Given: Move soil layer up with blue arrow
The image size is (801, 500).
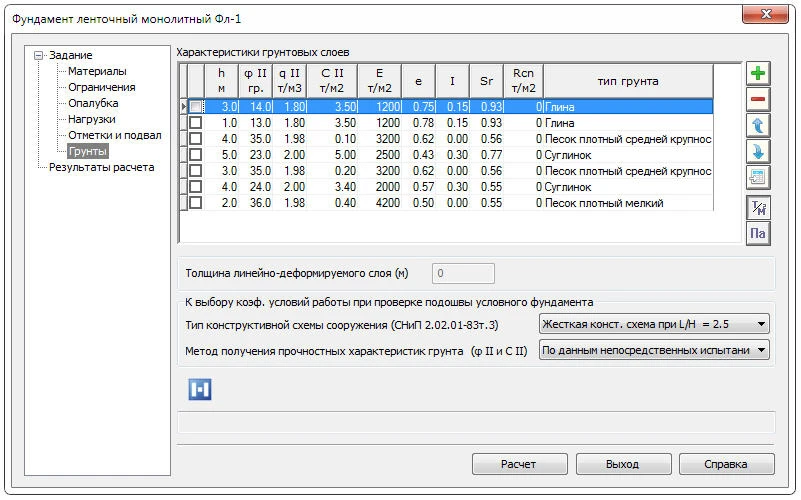Looking at the screenshot, I should 759,126.
